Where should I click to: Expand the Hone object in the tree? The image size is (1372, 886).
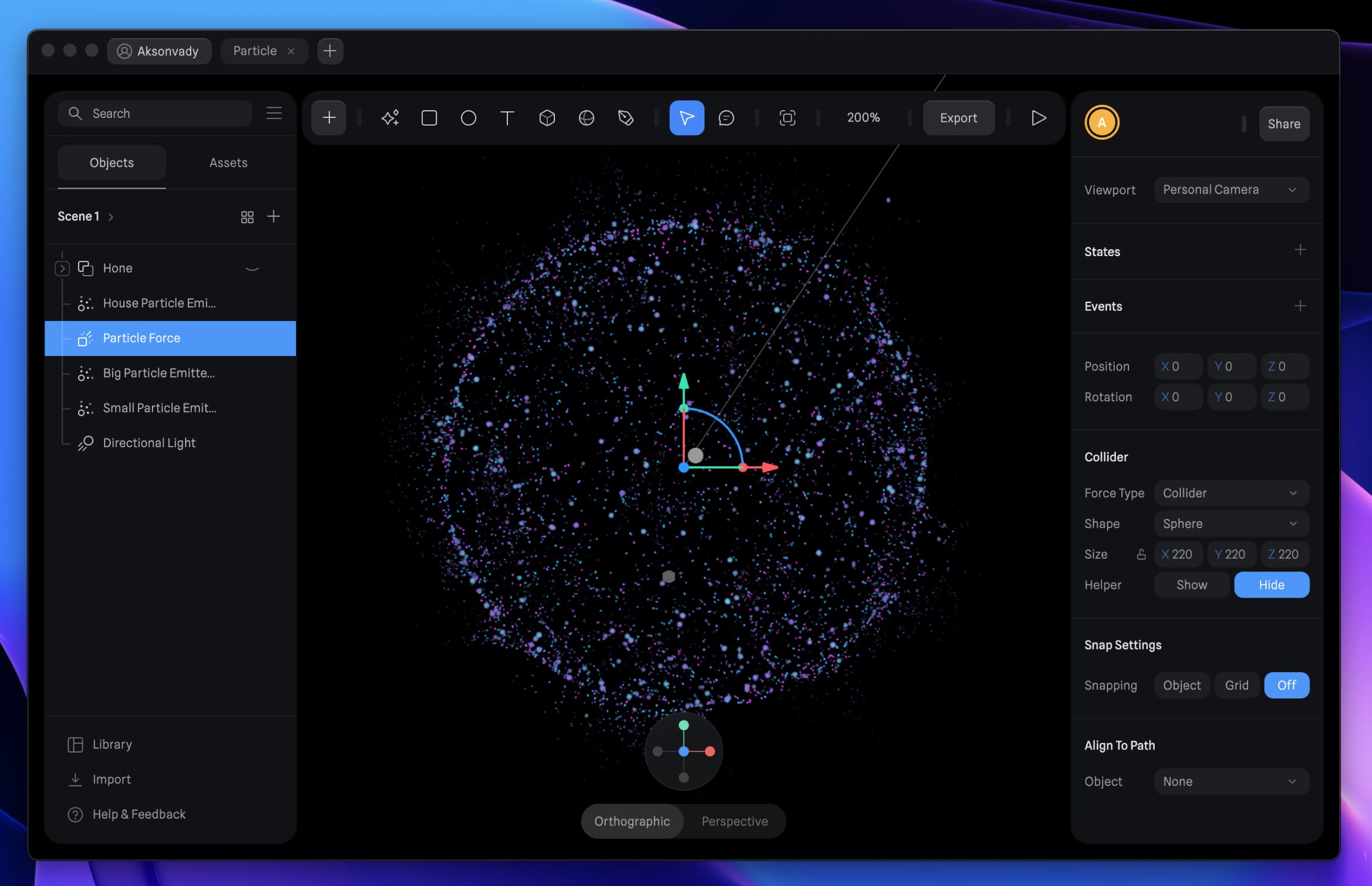pos(62,268)
